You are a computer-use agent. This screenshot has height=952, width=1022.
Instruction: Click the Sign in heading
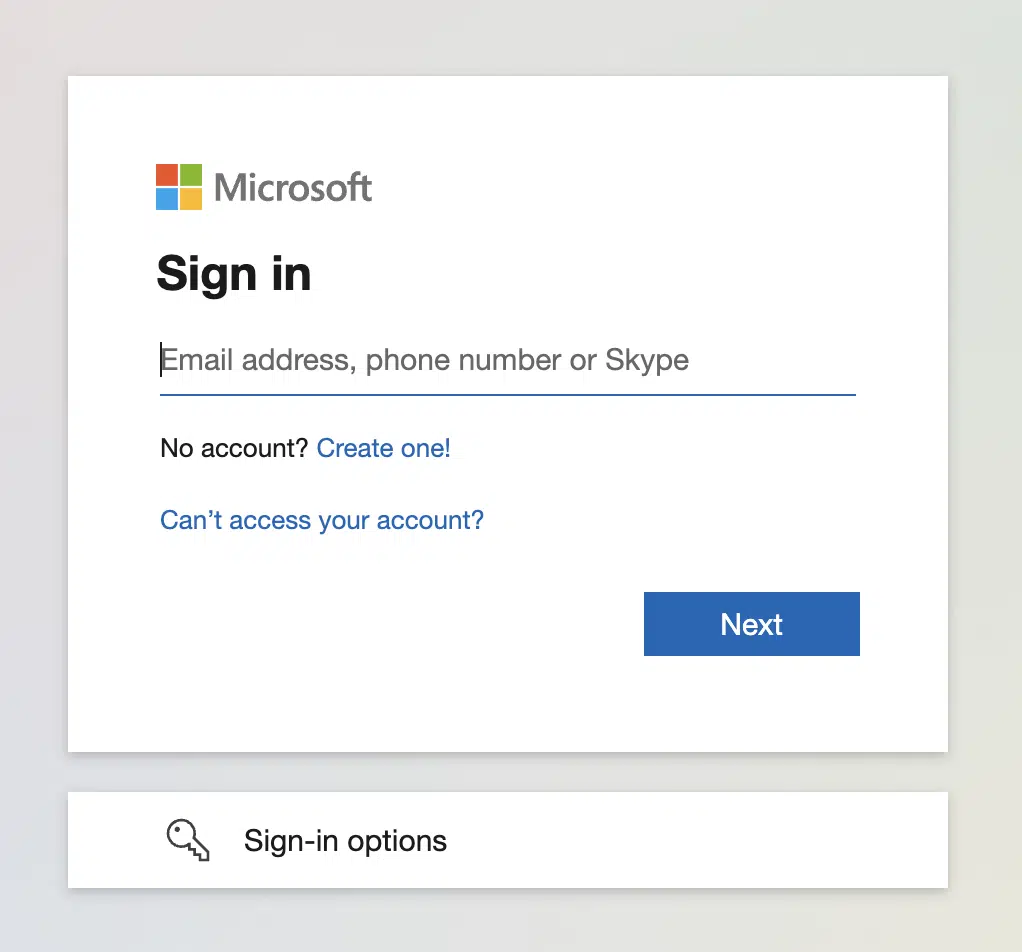[x=233, y=274]
